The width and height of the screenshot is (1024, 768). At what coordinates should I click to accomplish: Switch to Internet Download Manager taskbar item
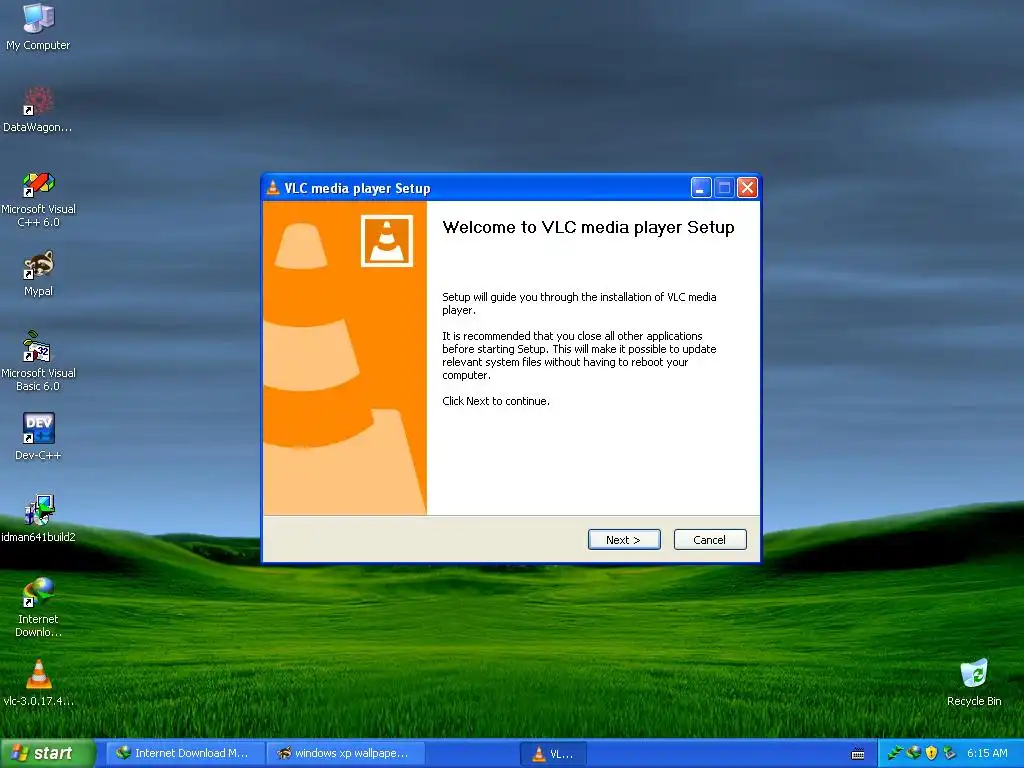pos(185,753)
